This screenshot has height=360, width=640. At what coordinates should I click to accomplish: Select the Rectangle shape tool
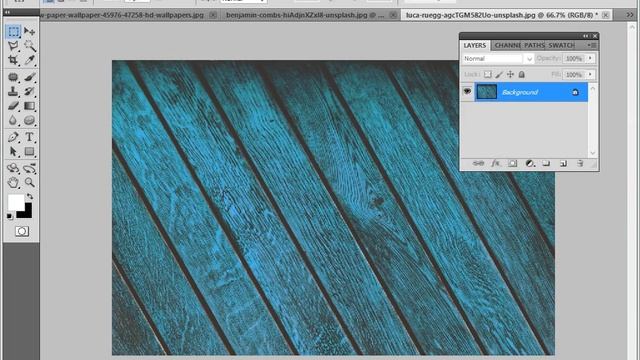pos(29,151)
